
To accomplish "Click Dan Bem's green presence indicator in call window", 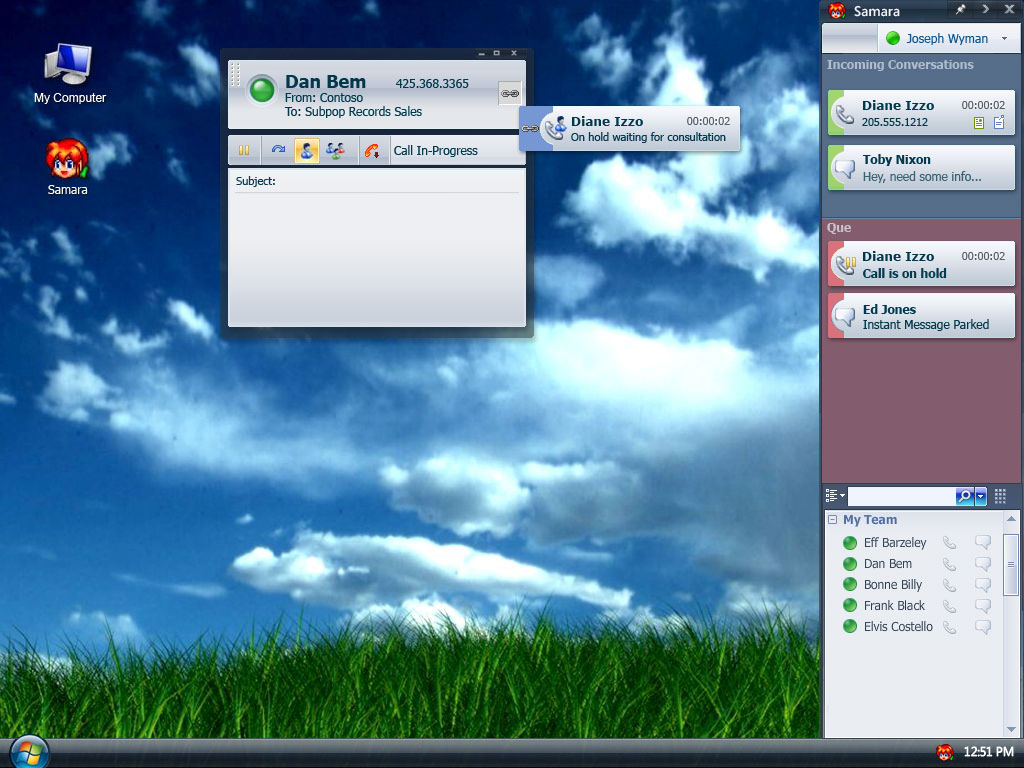I will (x=263, y=89).
